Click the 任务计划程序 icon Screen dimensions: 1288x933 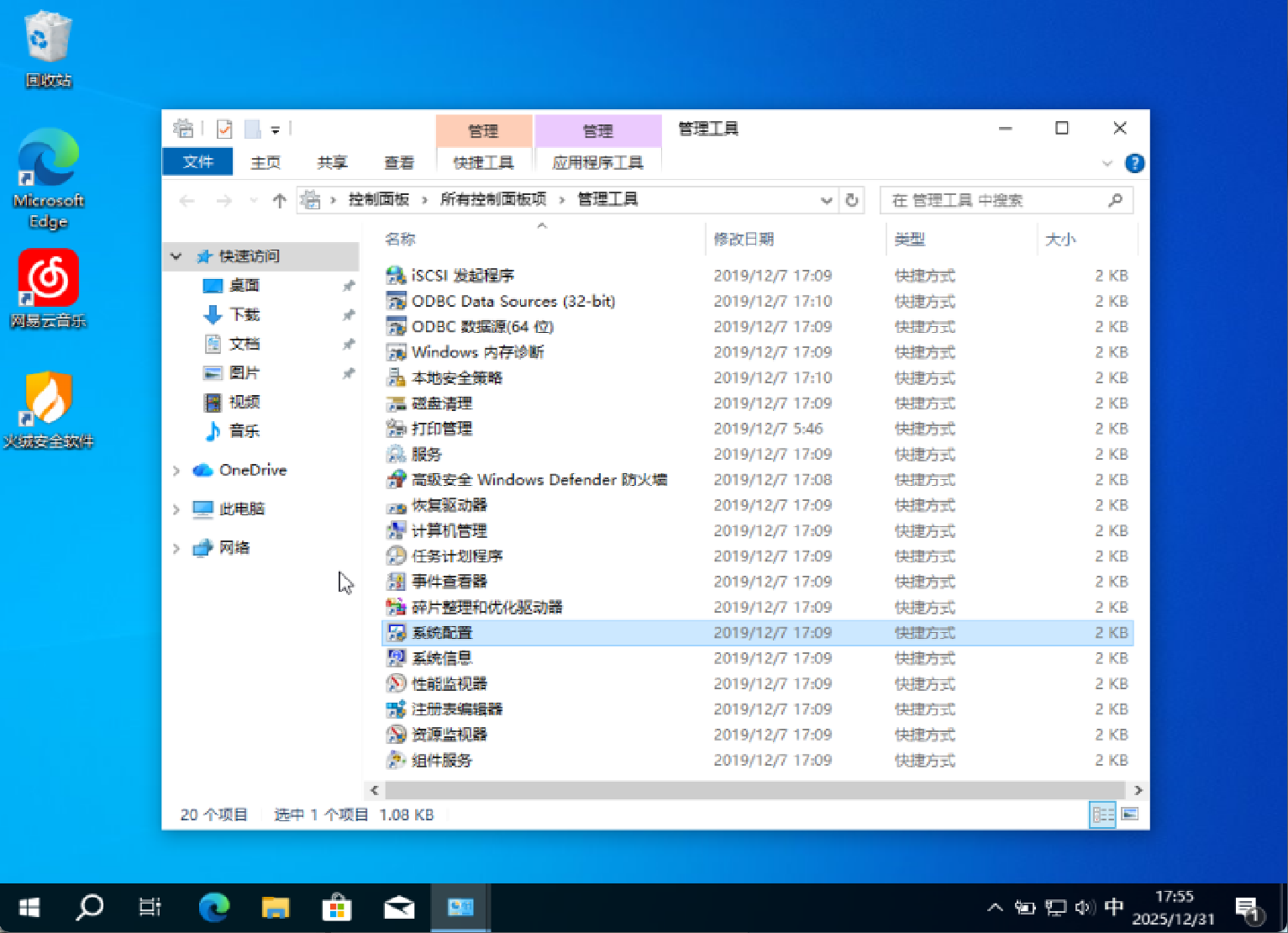point(396,556)
